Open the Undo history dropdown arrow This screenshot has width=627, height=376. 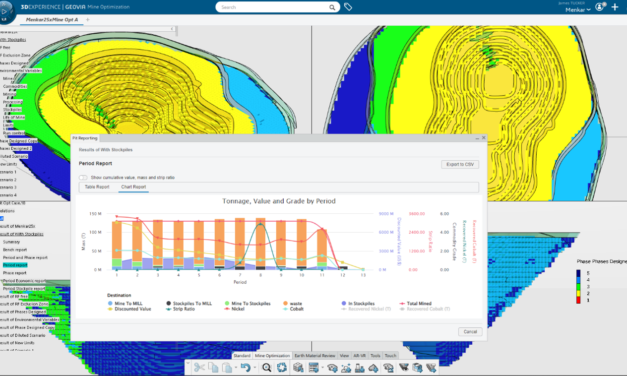(255, 368)
